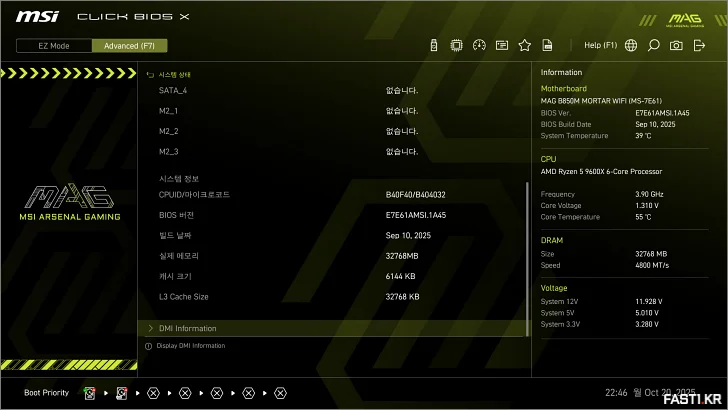This screenshot has height=410, width=728.
Task: Expand the DMI Information chevron
Action: click(x=150, y=328)
